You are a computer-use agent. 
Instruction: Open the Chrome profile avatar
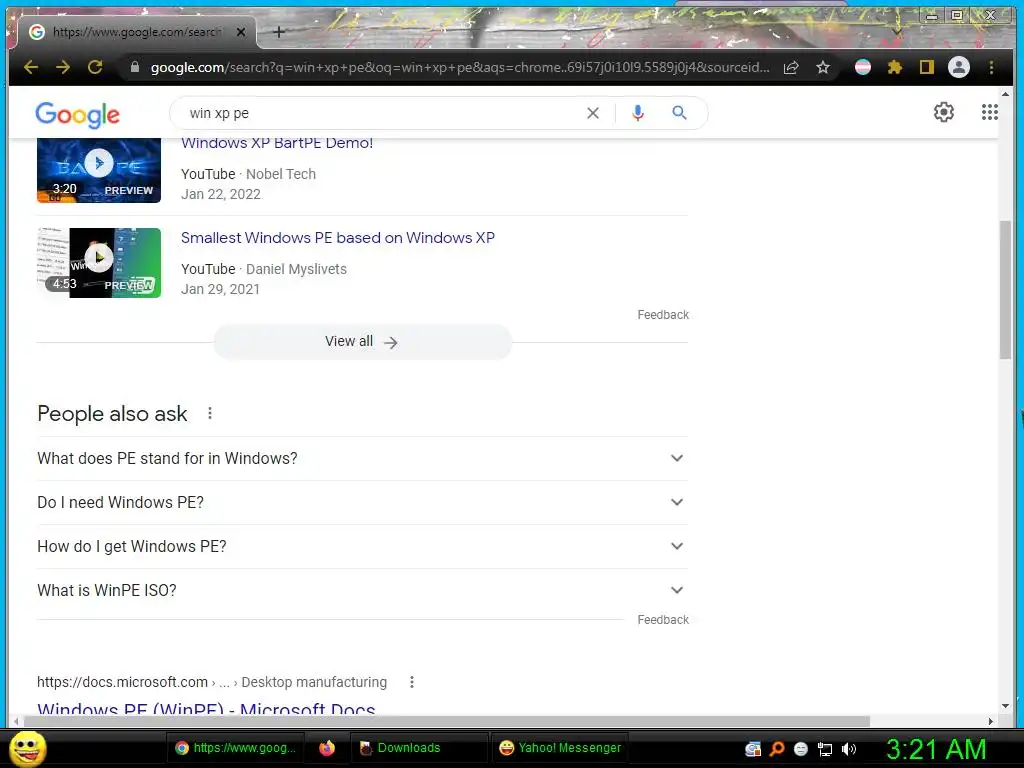click(959, 67)
